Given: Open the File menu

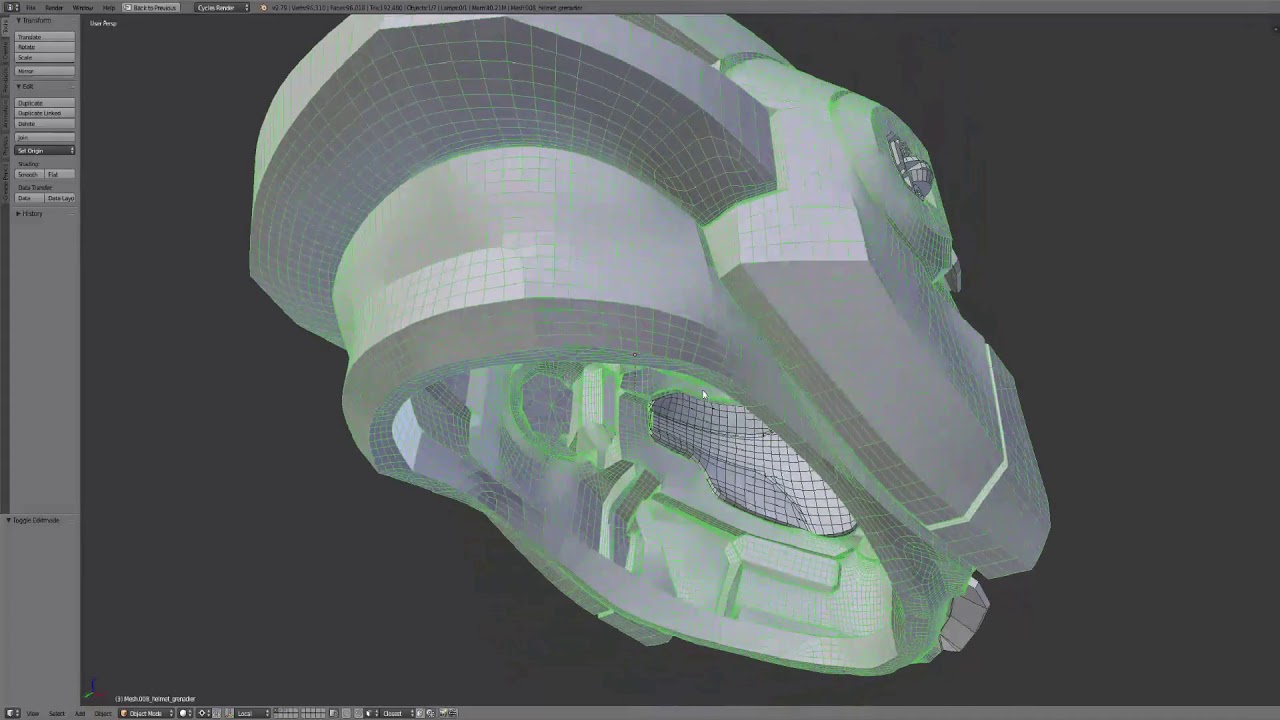Looking at the screenshot, I should tap(31, 8).
